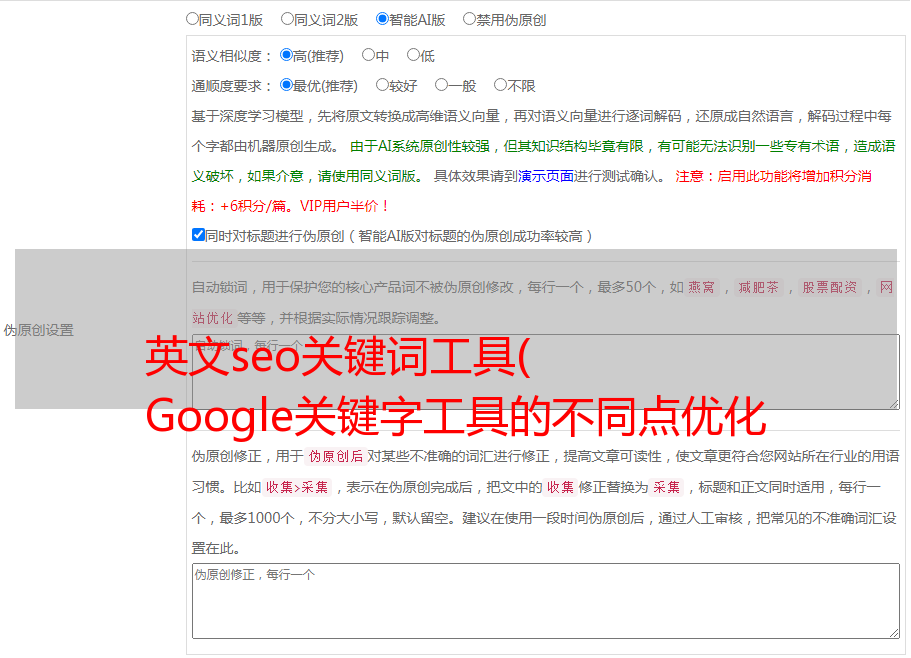Click the 伪原创后 highlighted tag
This screenshot has height=658, width=911.
point(335,456)
